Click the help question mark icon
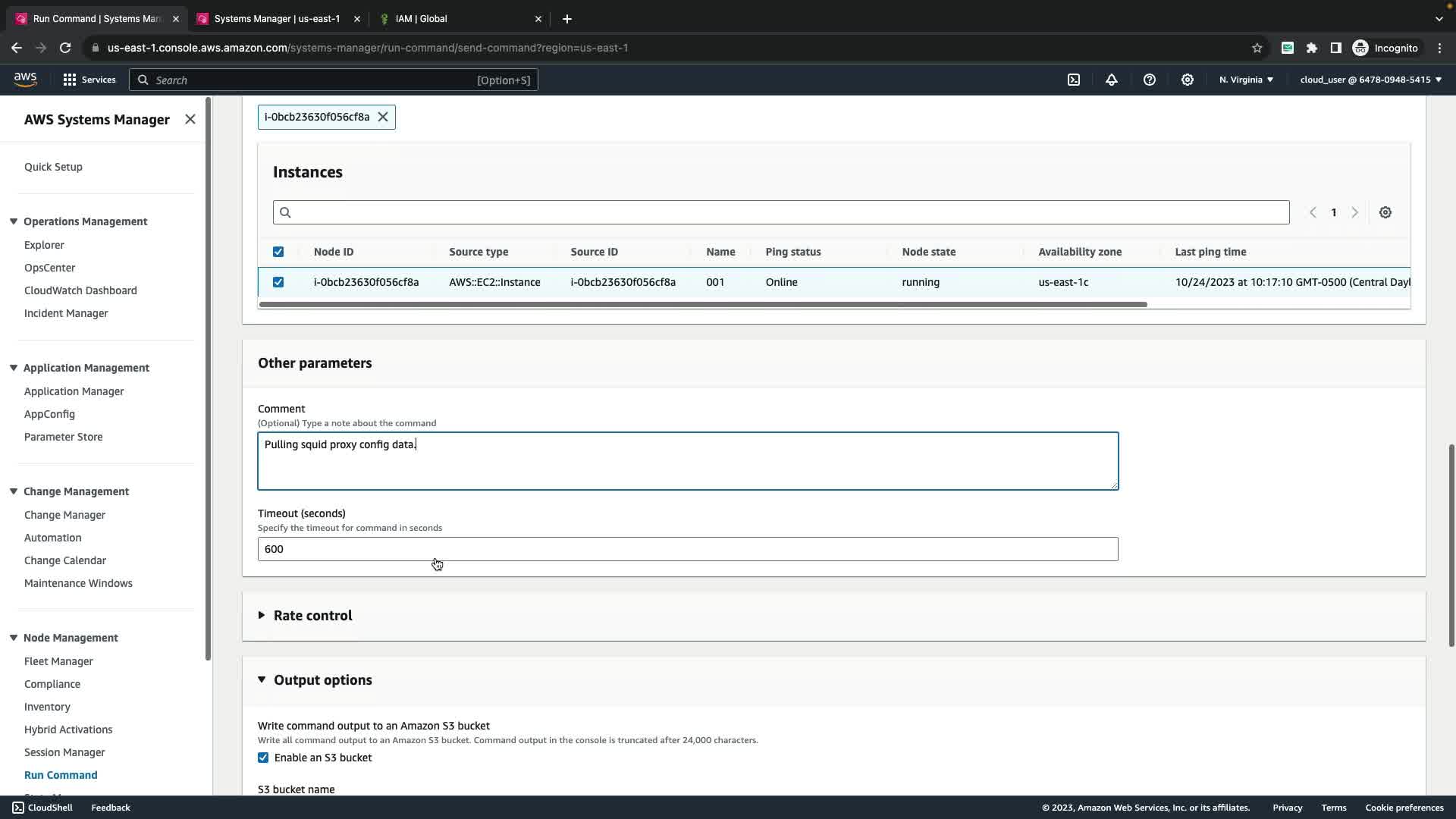This screenshot has width=1456, height=819. coord(1150,80)
